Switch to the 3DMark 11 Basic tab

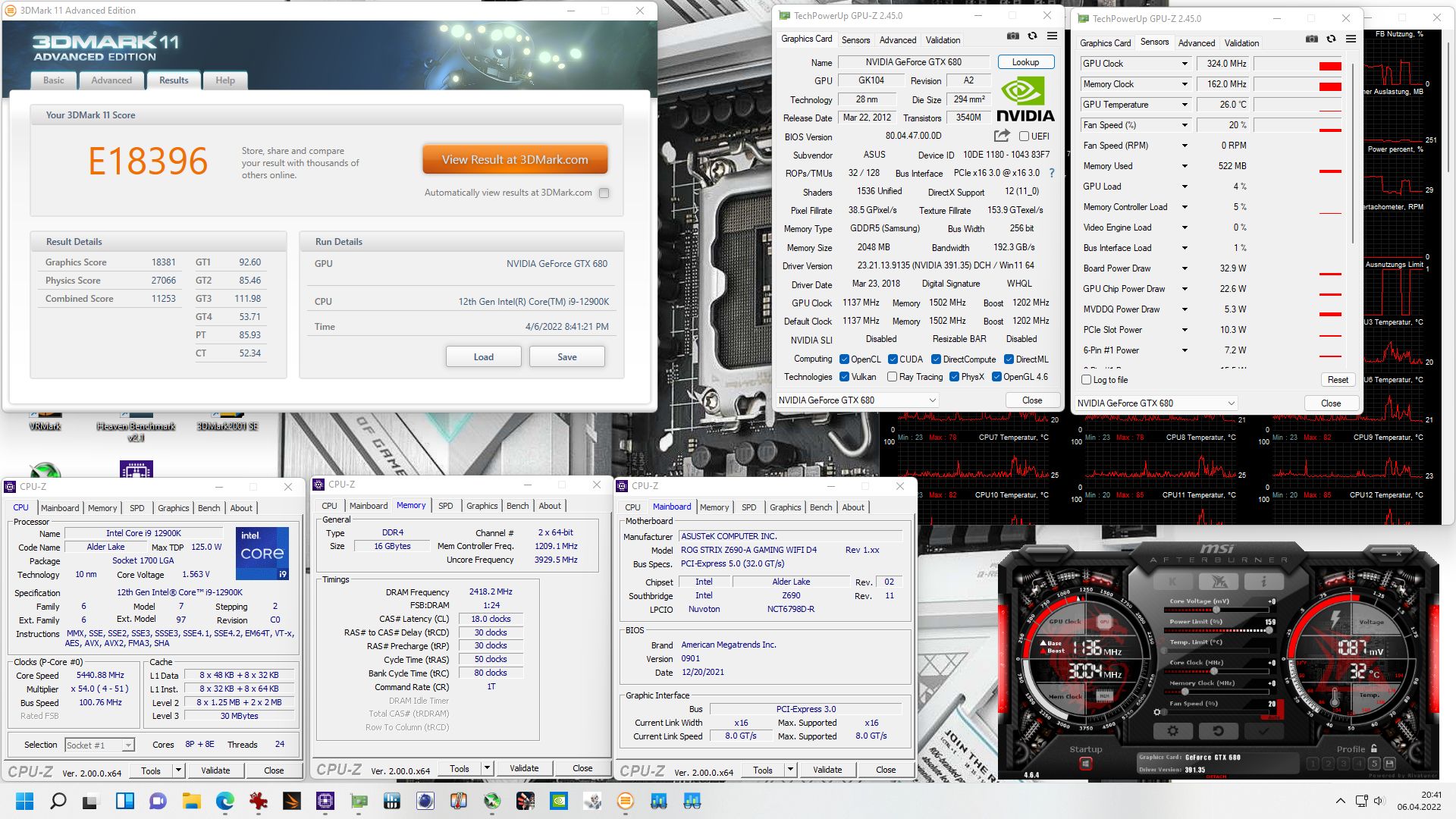tap(53, 80)
